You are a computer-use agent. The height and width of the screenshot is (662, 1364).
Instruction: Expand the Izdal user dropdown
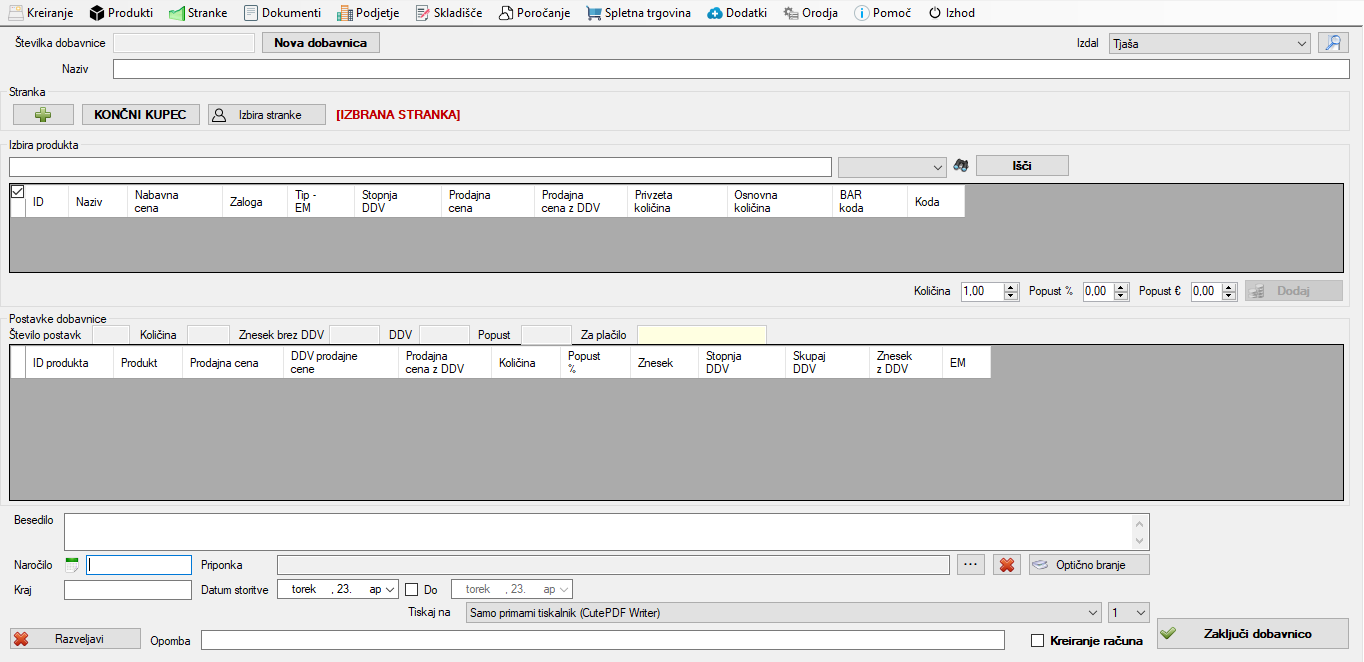click(x=1300, y=44)
